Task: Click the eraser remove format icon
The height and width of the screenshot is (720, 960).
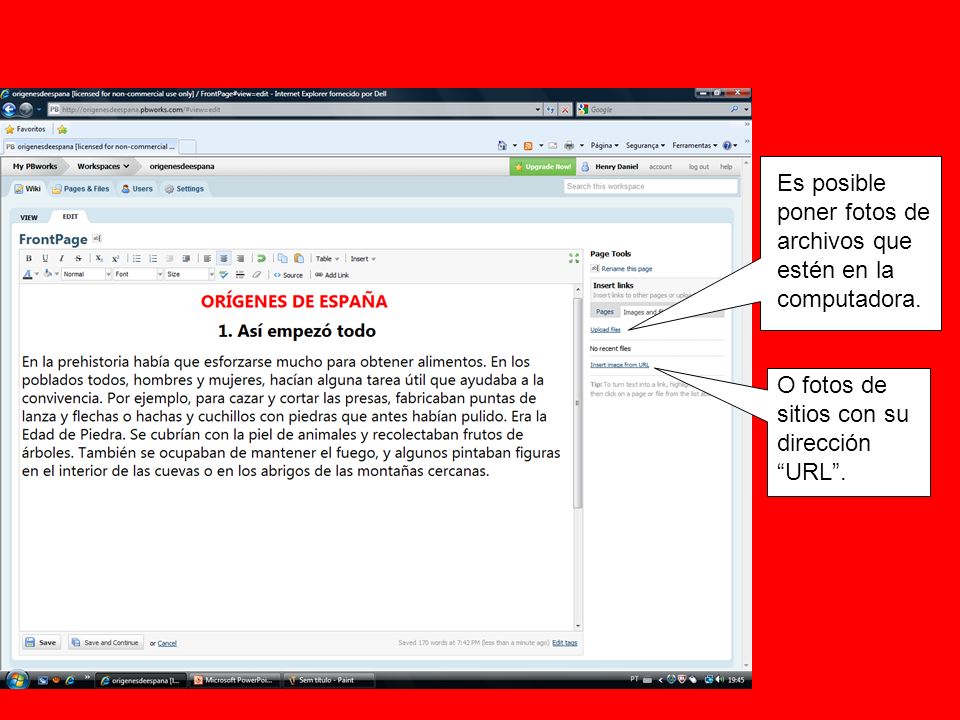Action: 257,275
